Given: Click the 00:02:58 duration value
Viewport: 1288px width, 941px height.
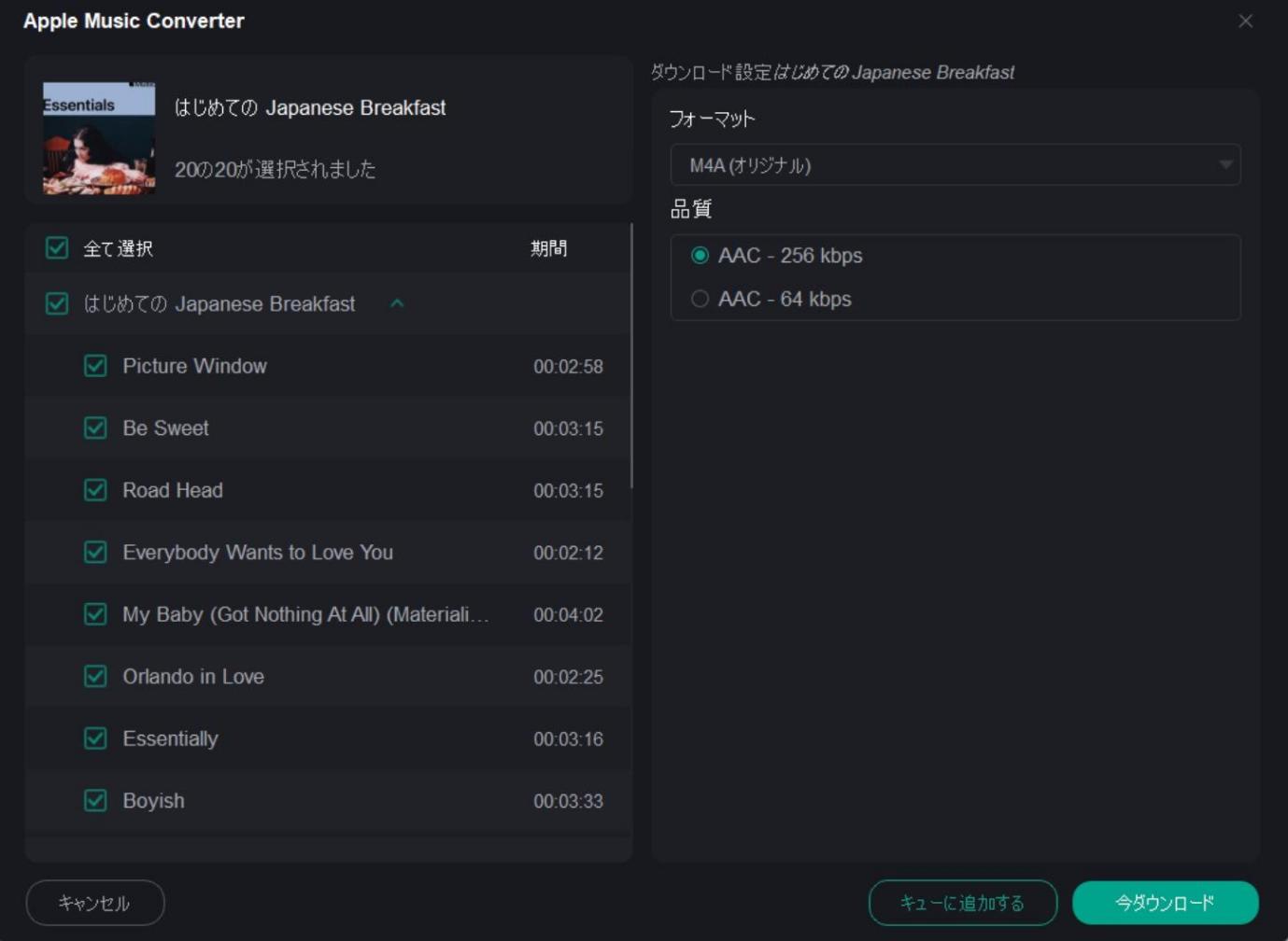Looking at the screenshot, I should point(568,367).
